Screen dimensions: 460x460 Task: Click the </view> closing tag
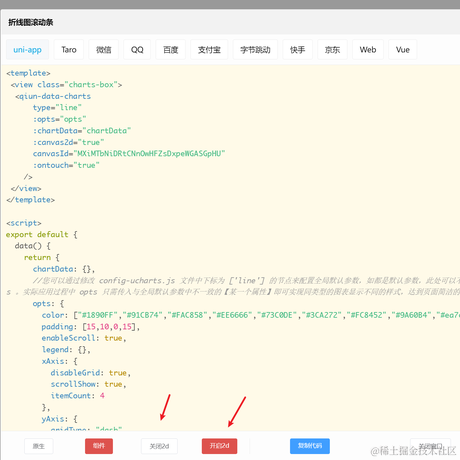click(x=26, y=188)
